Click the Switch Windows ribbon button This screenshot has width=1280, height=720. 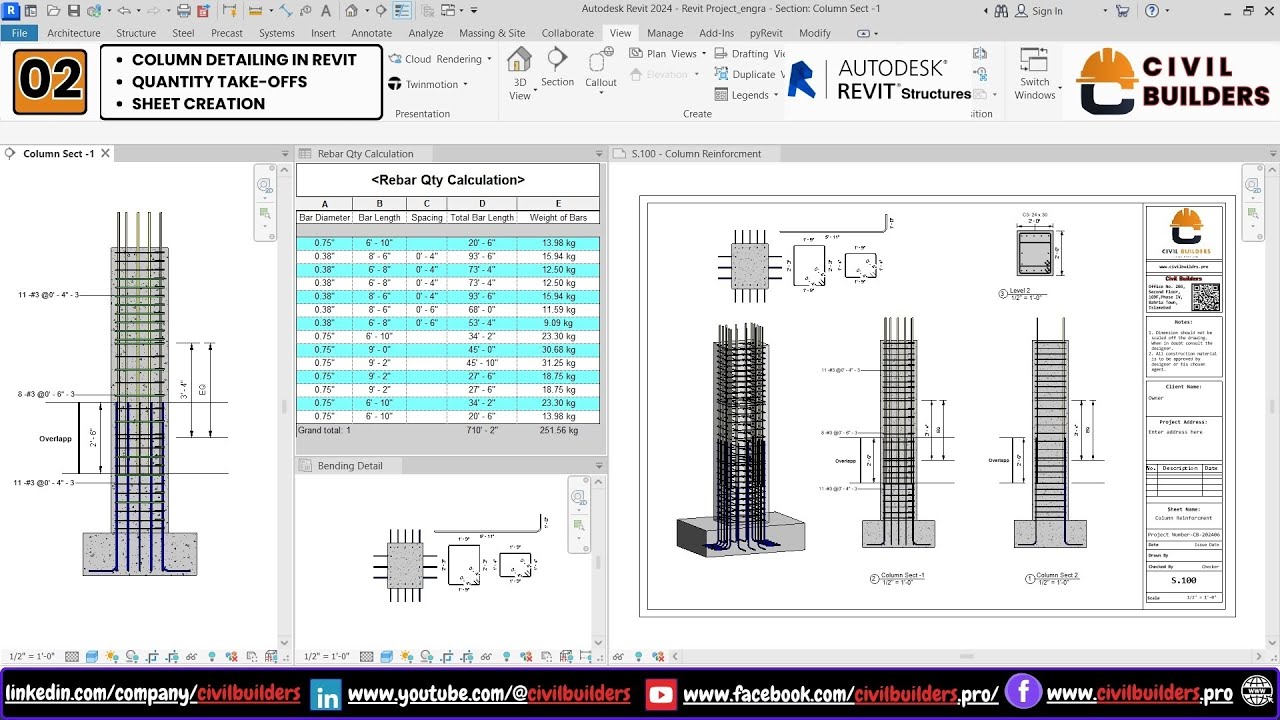1035,73
